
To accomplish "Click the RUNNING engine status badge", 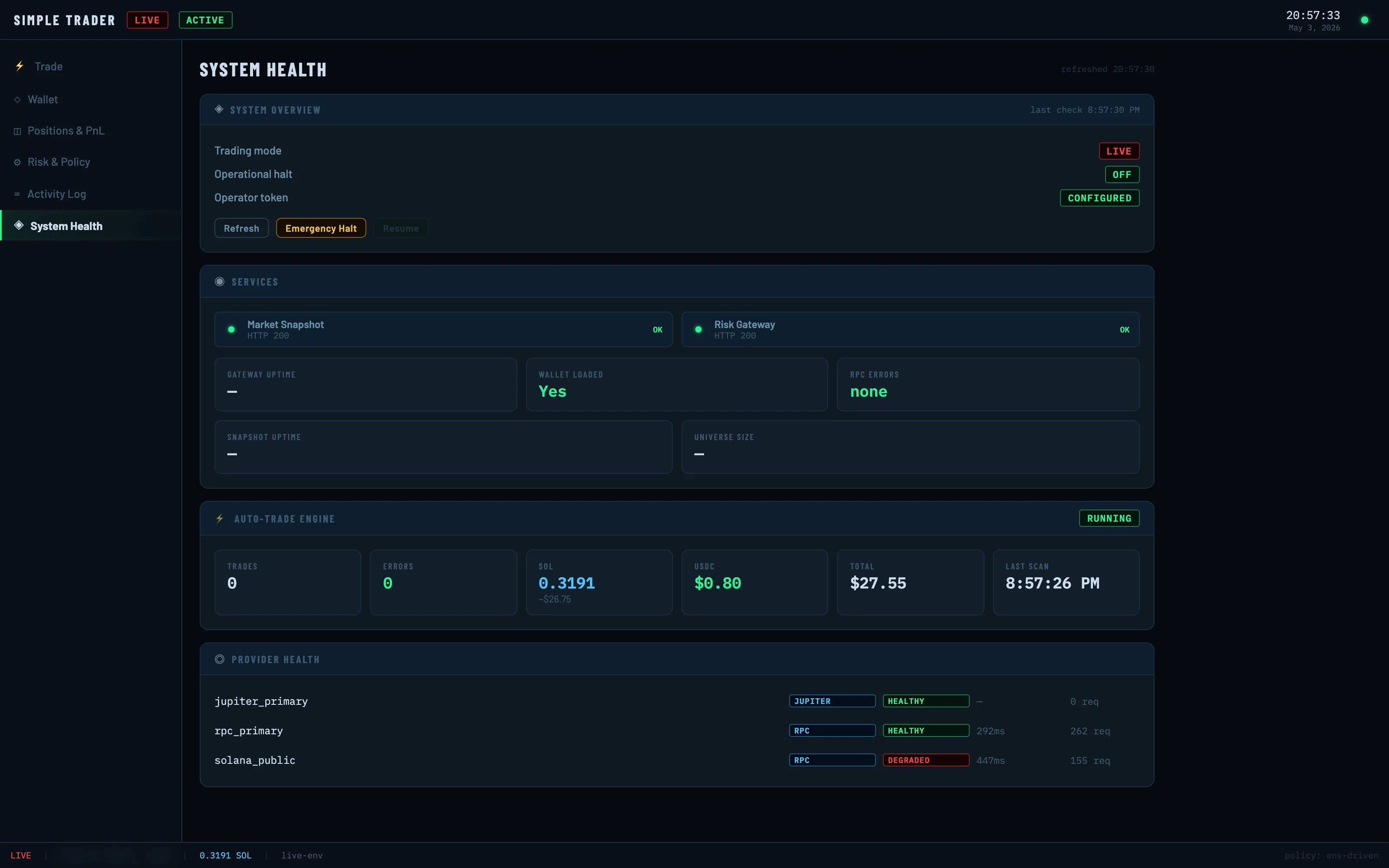I will tap(1109, 518).
